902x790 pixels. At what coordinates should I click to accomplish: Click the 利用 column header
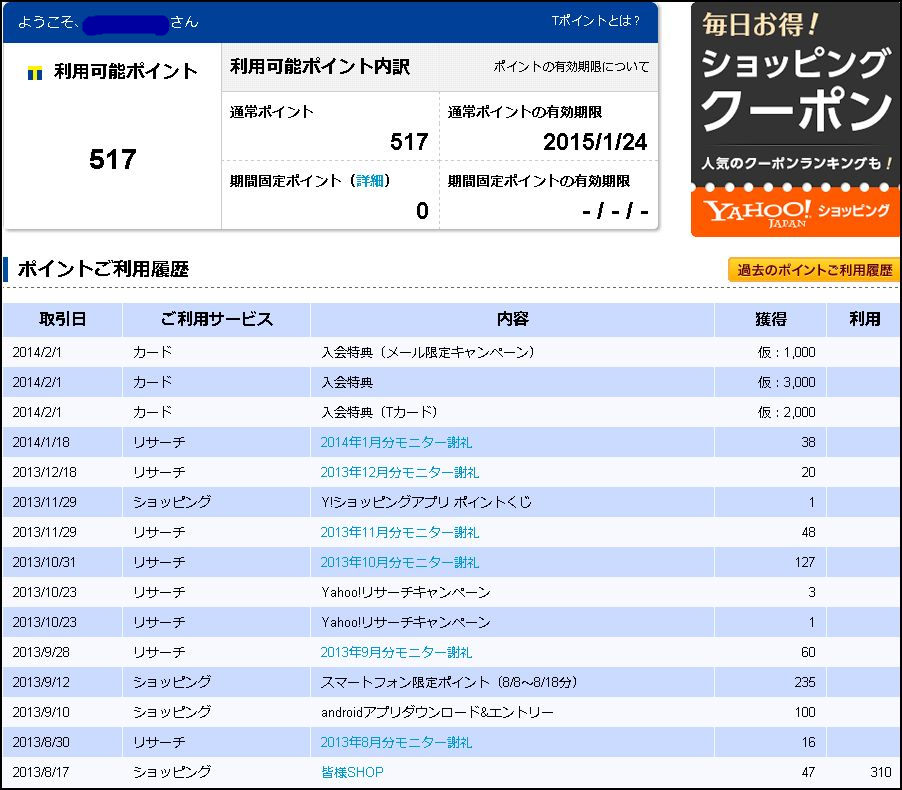point(864,319)
